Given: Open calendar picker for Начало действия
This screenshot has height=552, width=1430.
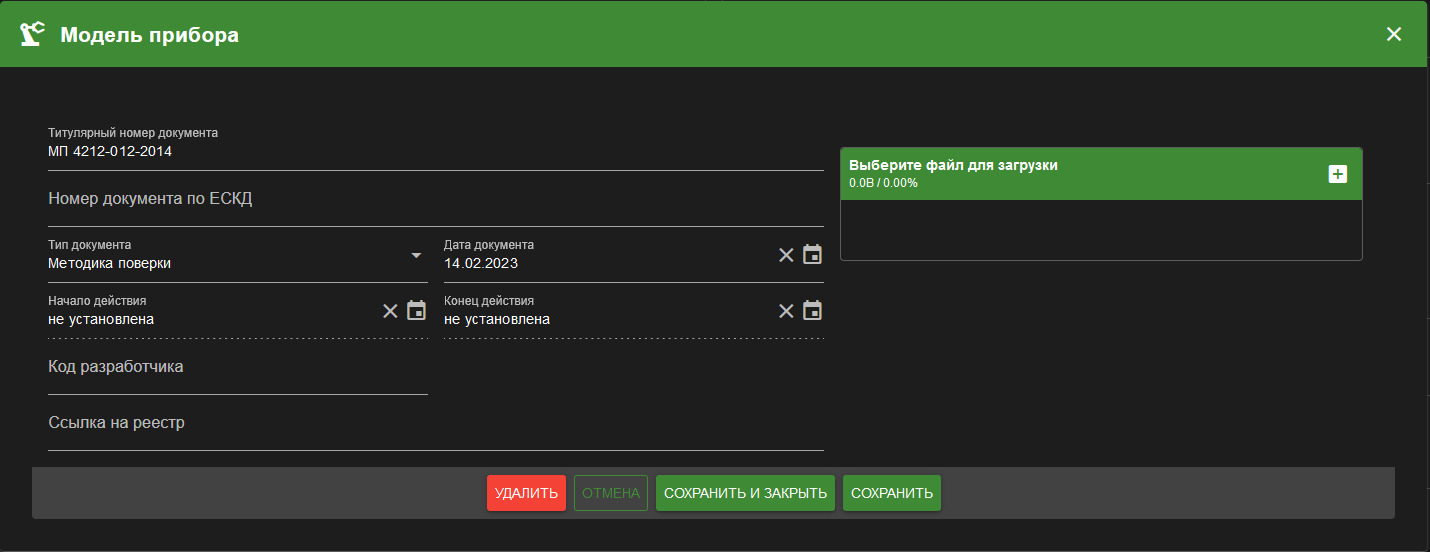Looking at the screenshot, I should pyautogui.click(x=417, y=311).
